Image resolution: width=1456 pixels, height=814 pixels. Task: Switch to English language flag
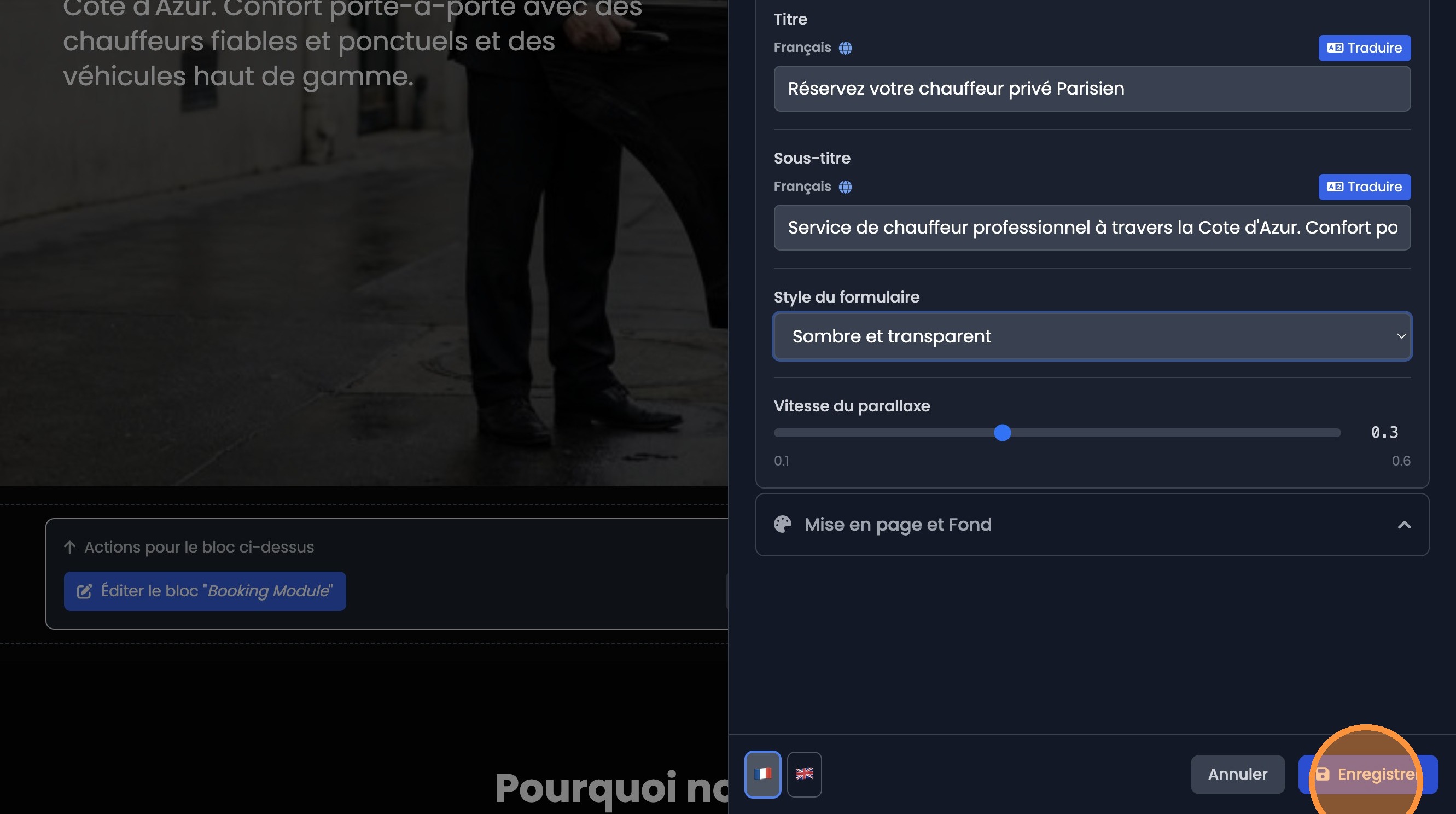pos(803,774)
